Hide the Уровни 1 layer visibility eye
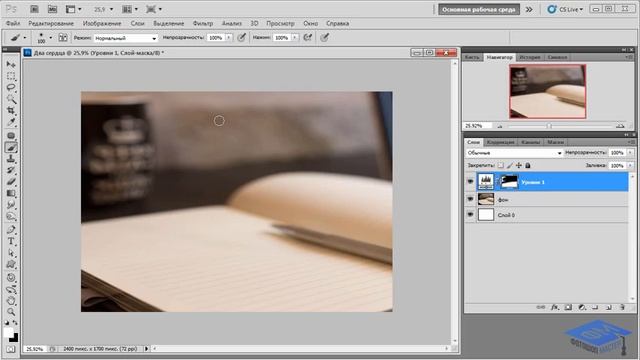Image resolution: width=640 pixels, height=360 pixels. 470,182
